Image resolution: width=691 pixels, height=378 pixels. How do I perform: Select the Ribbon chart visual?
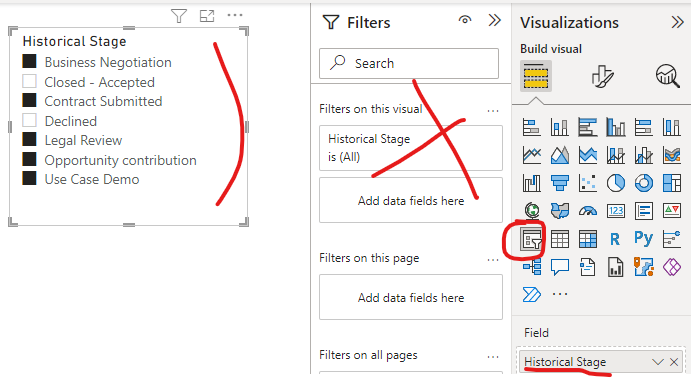point(672,155)
